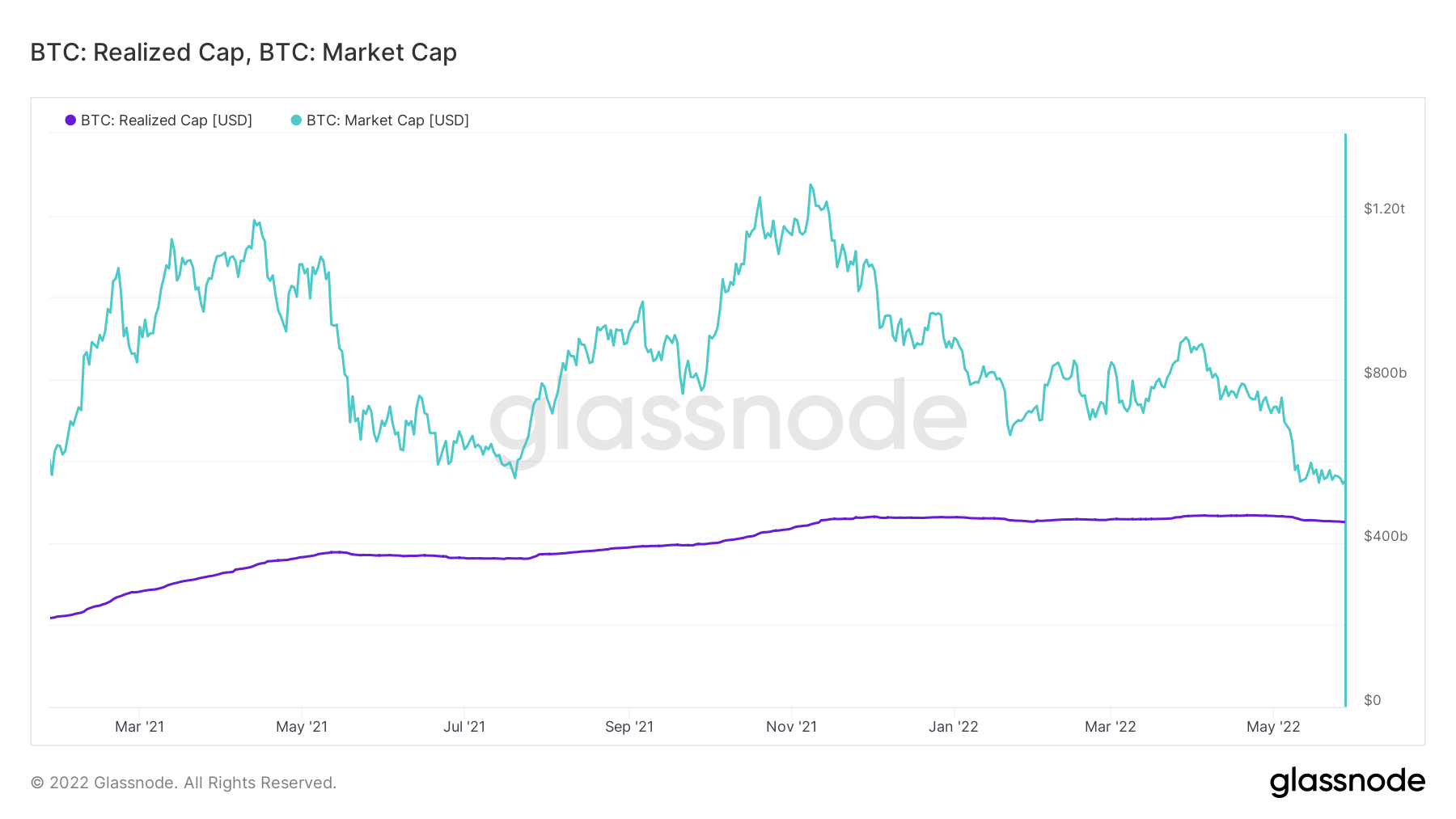Viewport: 1456px width, 819px height.
Task: Click the $0 y-axis label
Action: click(1372, 700)
